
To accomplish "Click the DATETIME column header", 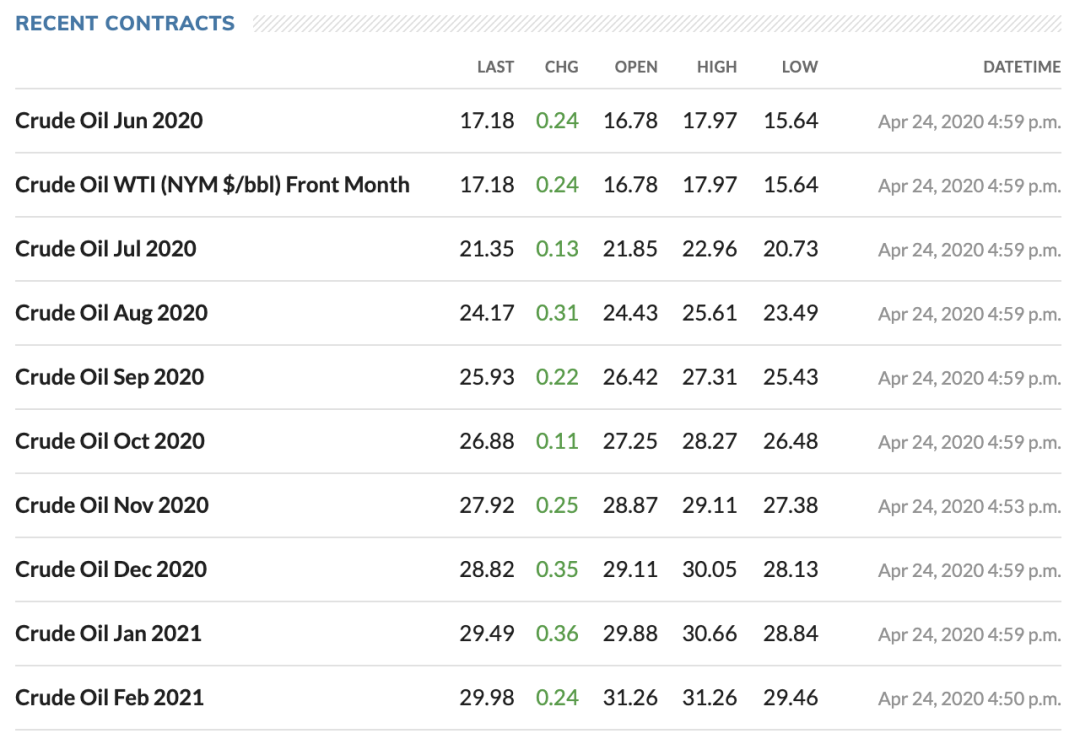I will pyautogui.click(x=1021, y=67).
